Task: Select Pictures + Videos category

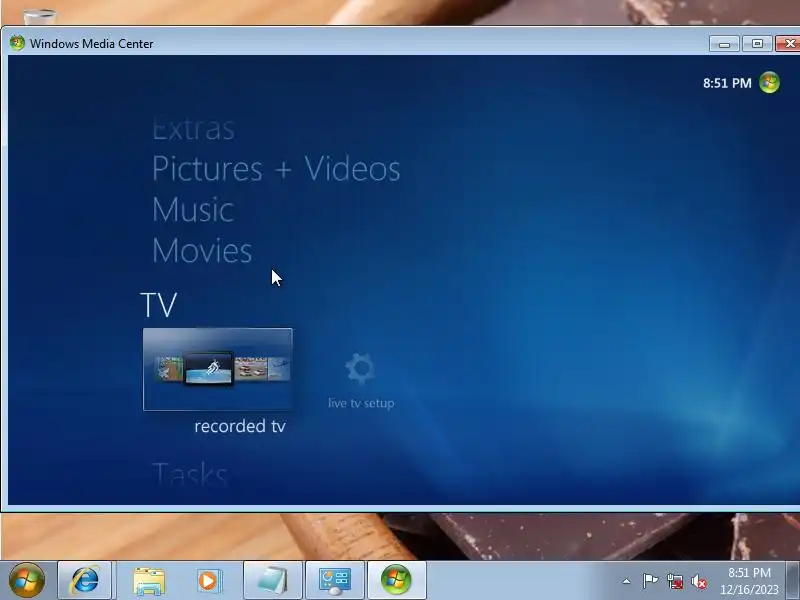Action: click(276, 169)
